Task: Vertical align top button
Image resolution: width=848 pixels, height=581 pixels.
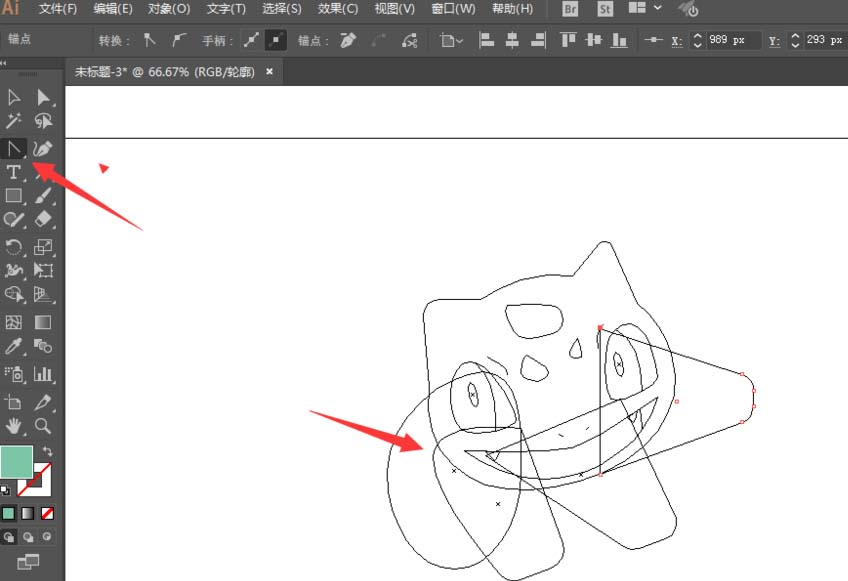Action: (567, 40)
